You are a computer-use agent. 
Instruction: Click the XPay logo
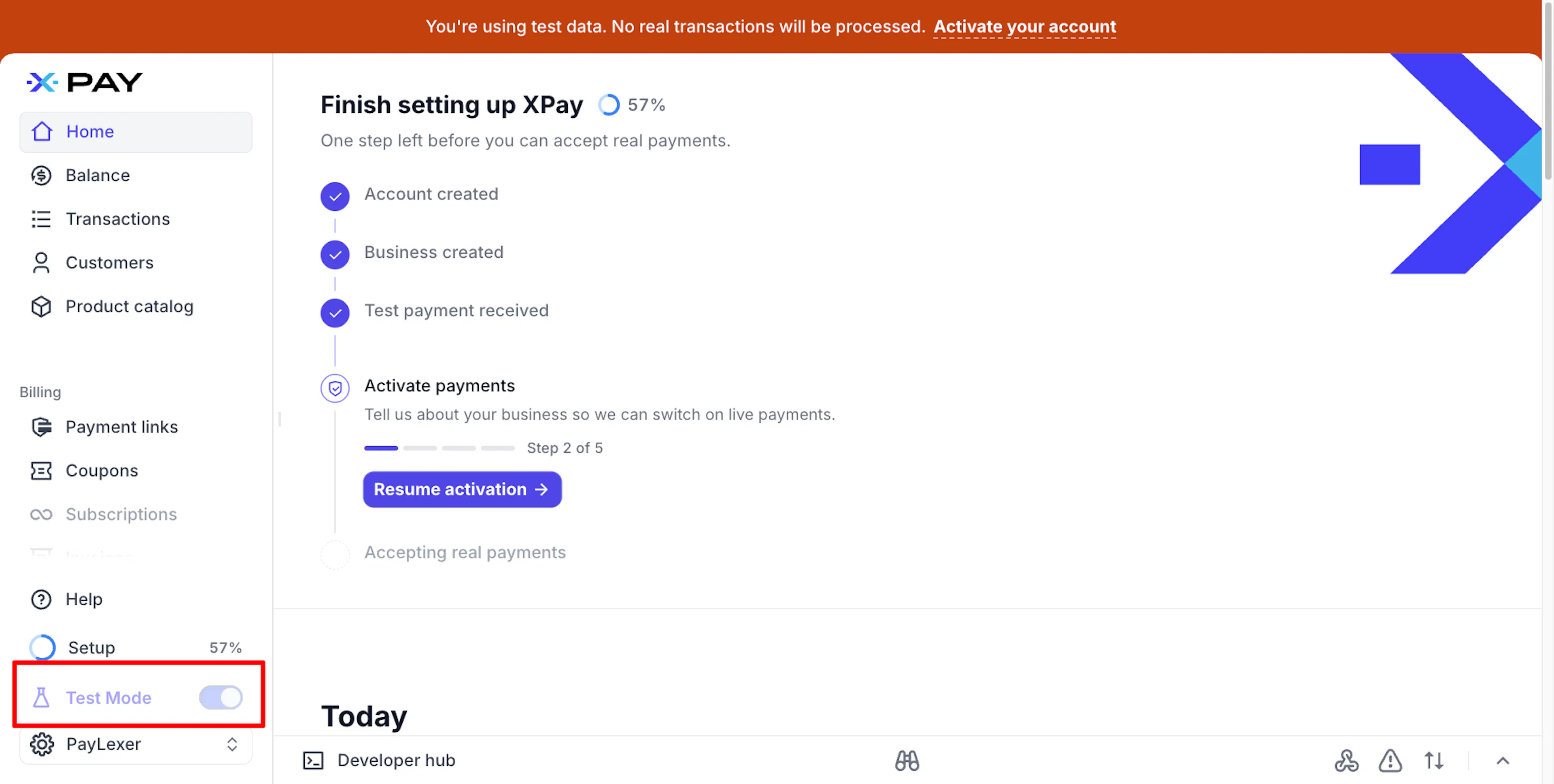(x=85, y=82)
